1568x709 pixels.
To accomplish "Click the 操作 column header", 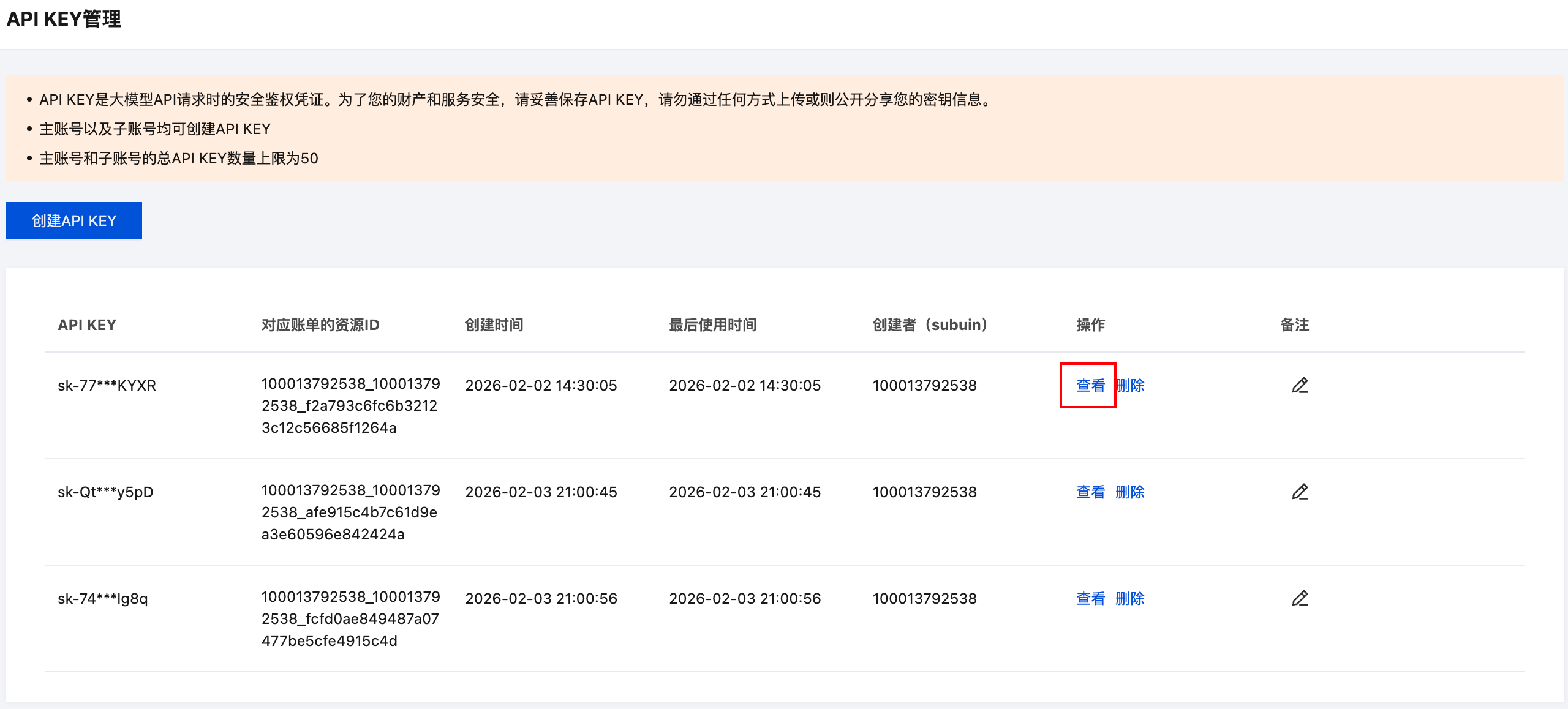I will (1090, 324).
